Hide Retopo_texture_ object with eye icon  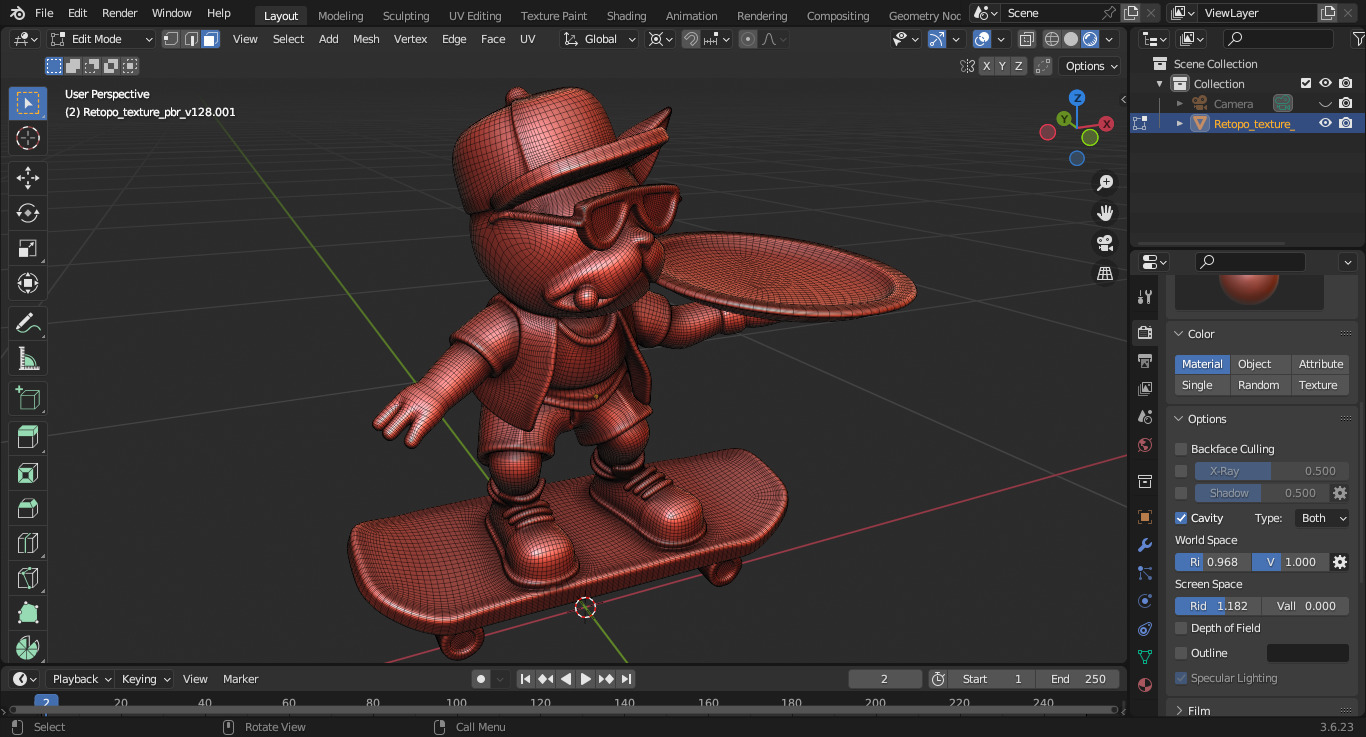click(1325, 123)
